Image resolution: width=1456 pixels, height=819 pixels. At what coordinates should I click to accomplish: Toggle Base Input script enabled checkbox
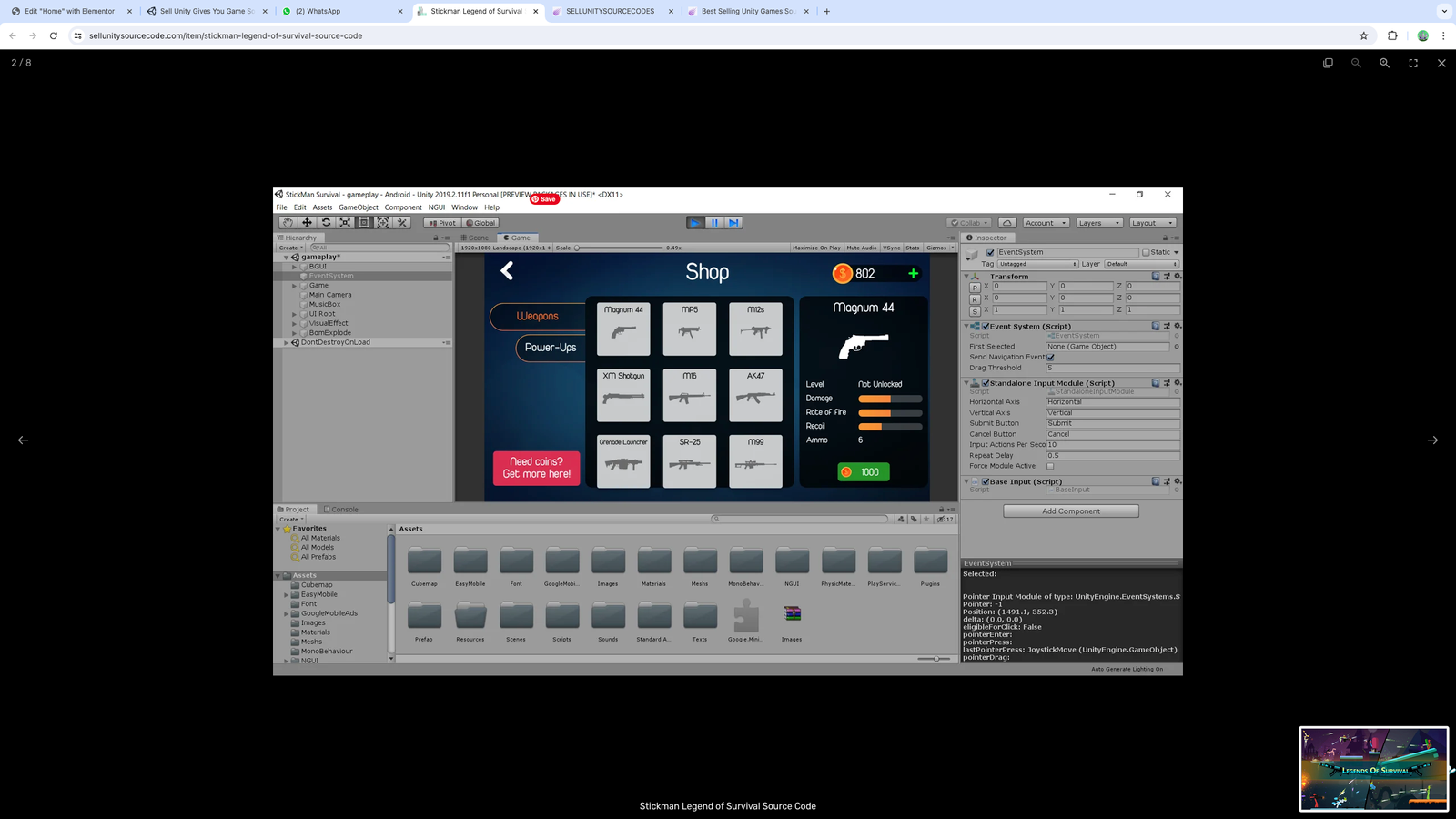point(986,481)
